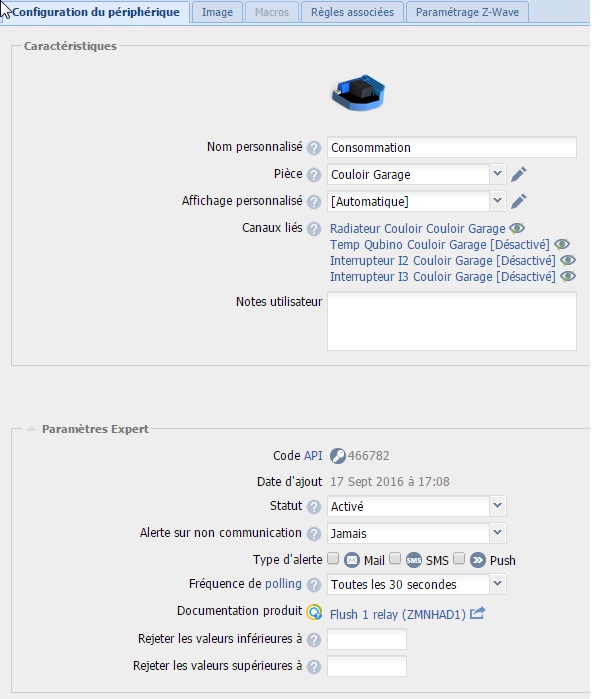Click the Push notification icon
Image resolution: width=603 pixels, height=699 pixels.
click(477, 560)
